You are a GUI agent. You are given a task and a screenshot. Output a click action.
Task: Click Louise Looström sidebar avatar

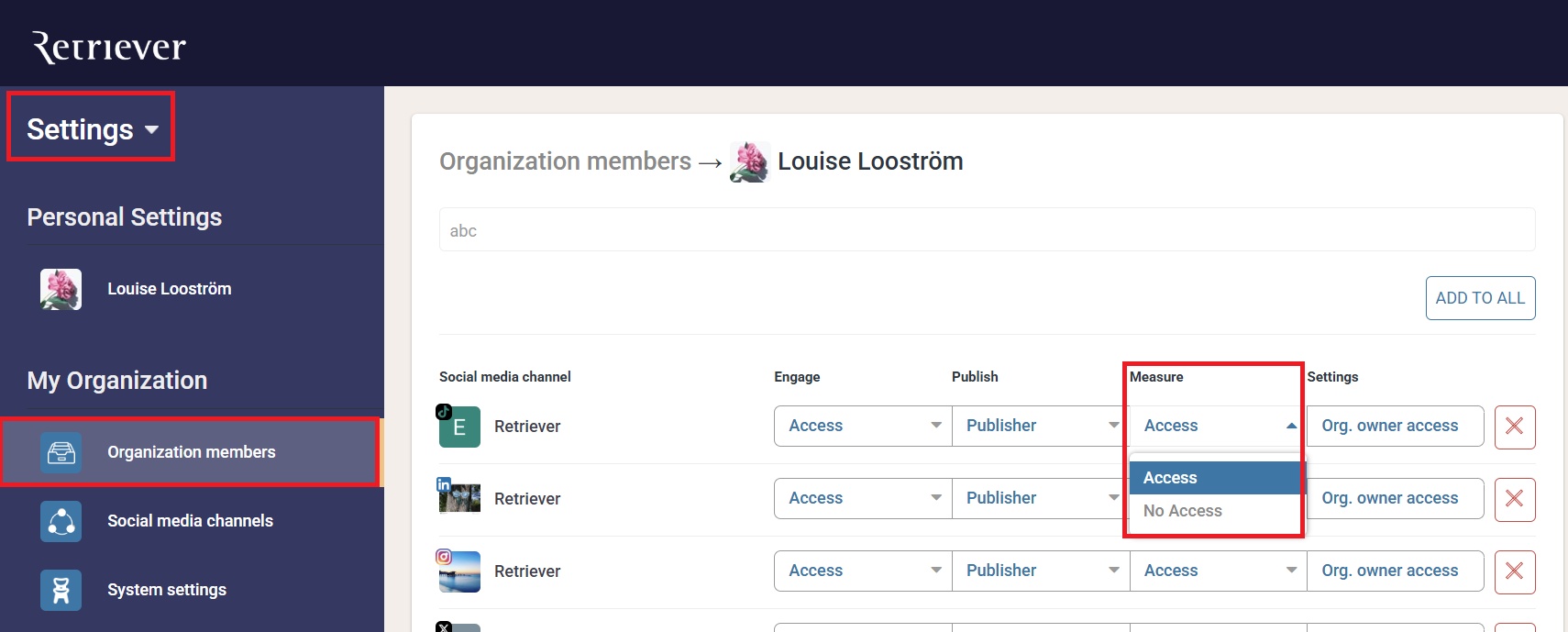(61, 289)
